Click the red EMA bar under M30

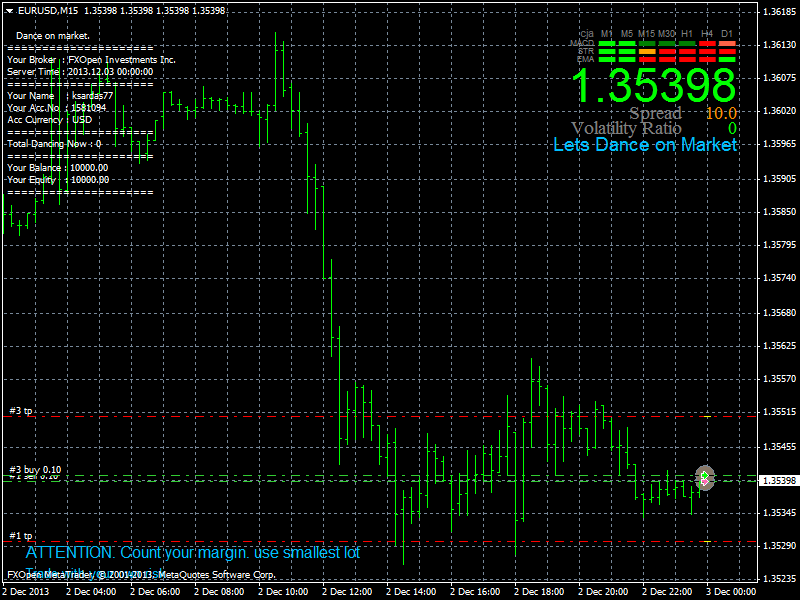tap(667, 59)
